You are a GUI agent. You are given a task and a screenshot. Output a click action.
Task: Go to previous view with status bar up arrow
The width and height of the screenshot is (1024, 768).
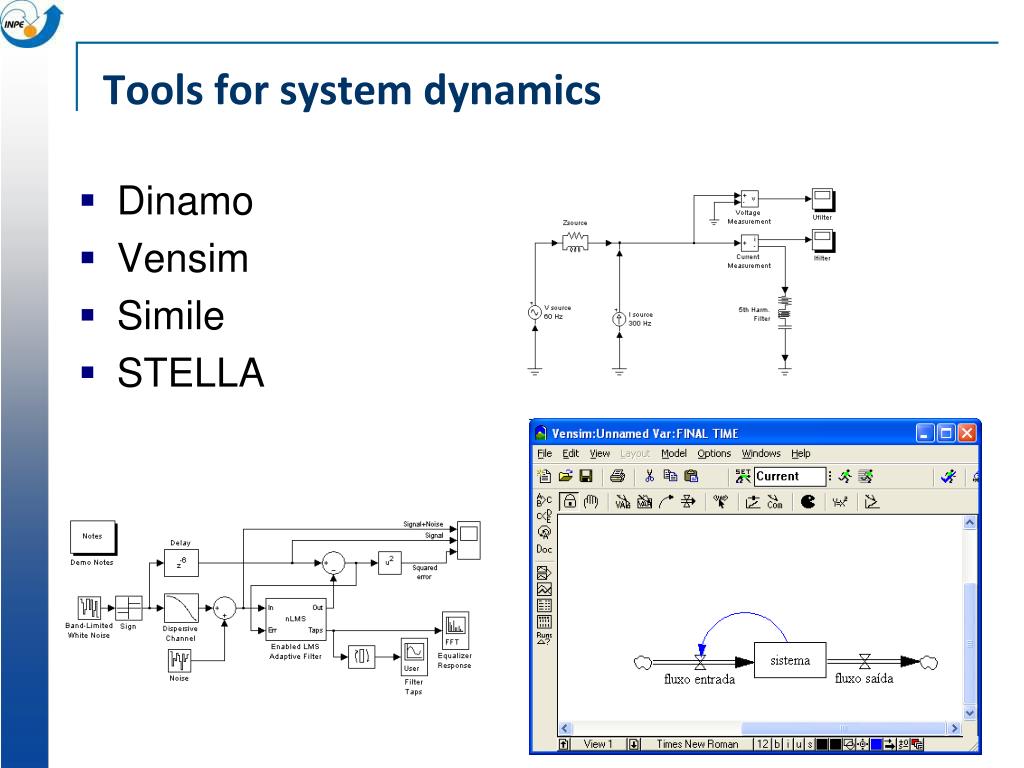[x=564, y=744]
